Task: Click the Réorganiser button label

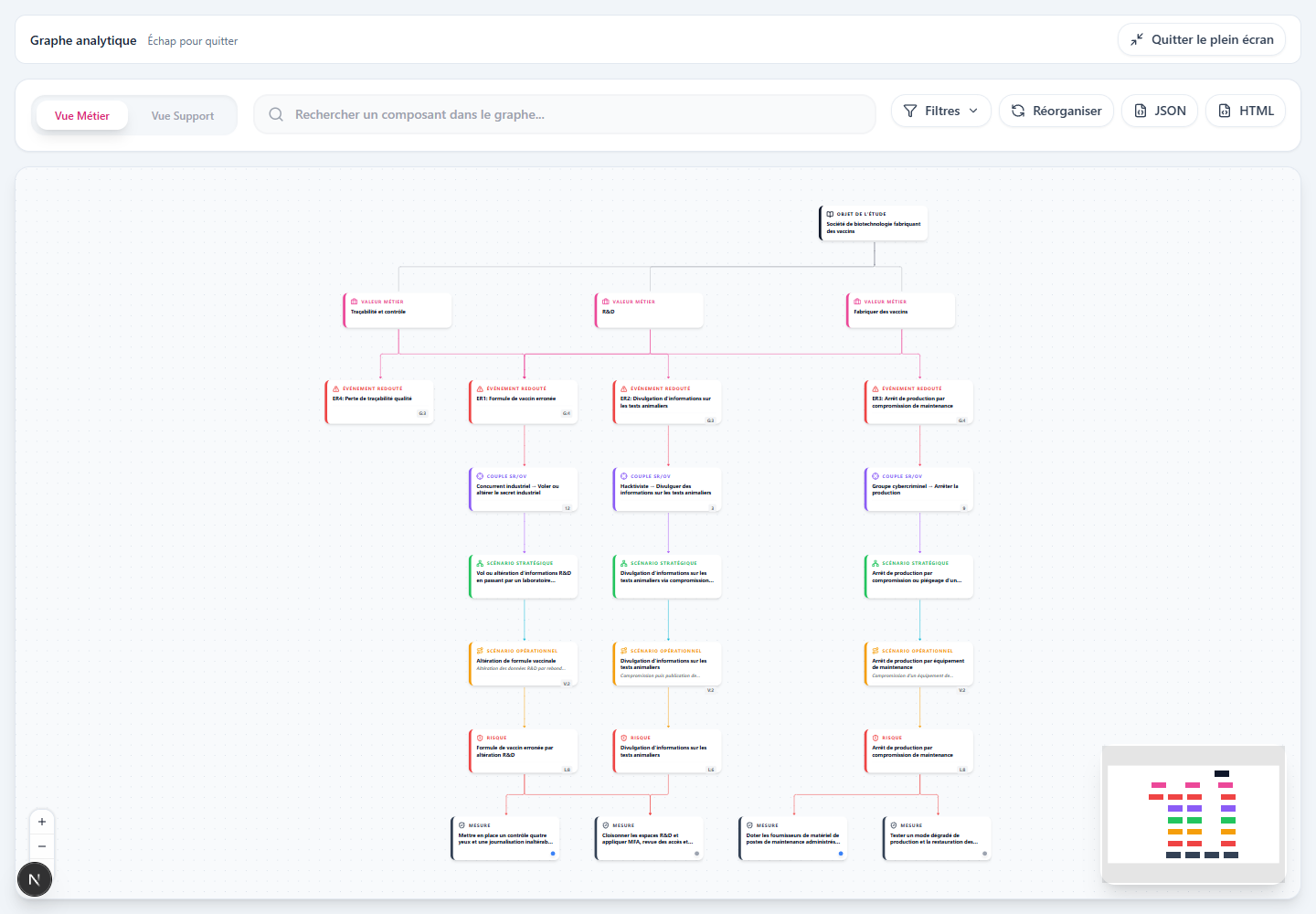Action: click(x=1067, y=111)
